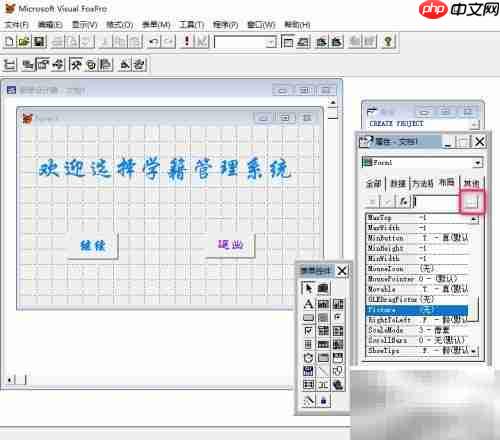Open the Command Window toolbar icon

click(x=288, y=42)
